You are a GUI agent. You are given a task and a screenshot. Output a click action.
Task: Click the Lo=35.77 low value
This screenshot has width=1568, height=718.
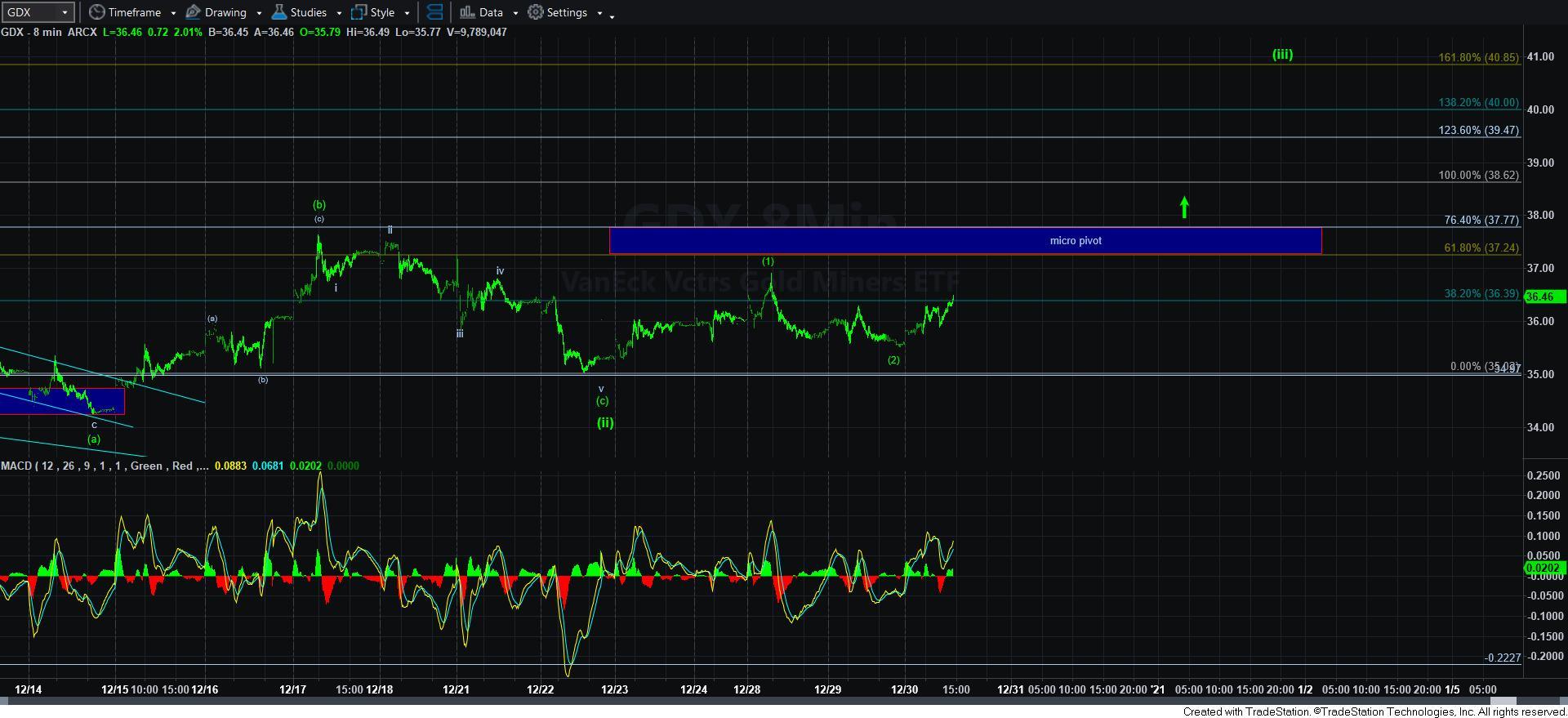coord(419,32)
